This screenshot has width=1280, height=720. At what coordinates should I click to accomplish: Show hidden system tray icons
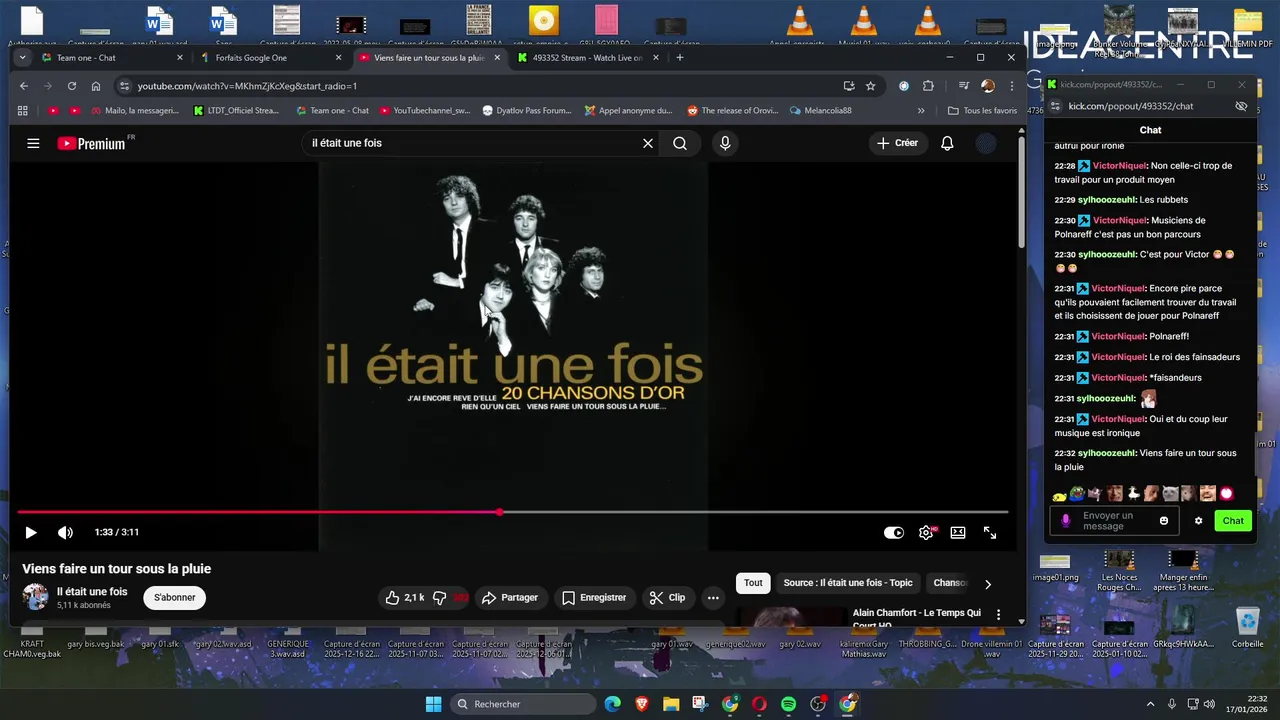1150,704
